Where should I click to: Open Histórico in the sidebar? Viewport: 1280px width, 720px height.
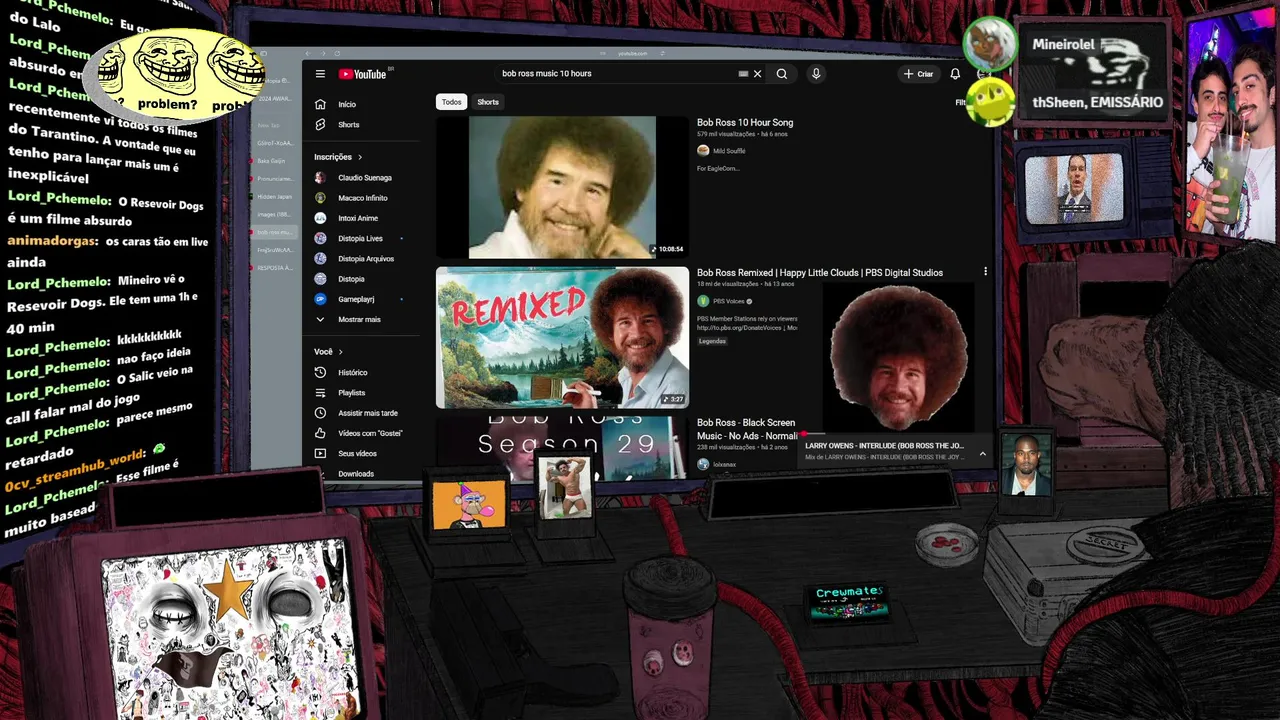(352, 372)
